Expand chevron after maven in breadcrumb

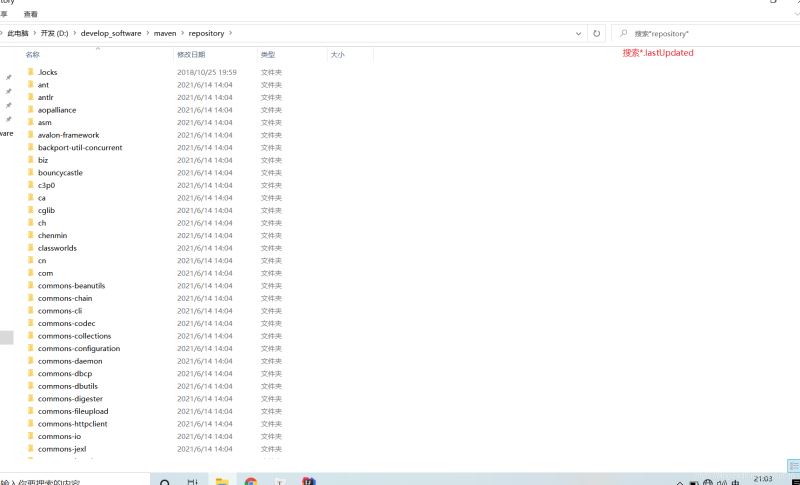(182, 33)
